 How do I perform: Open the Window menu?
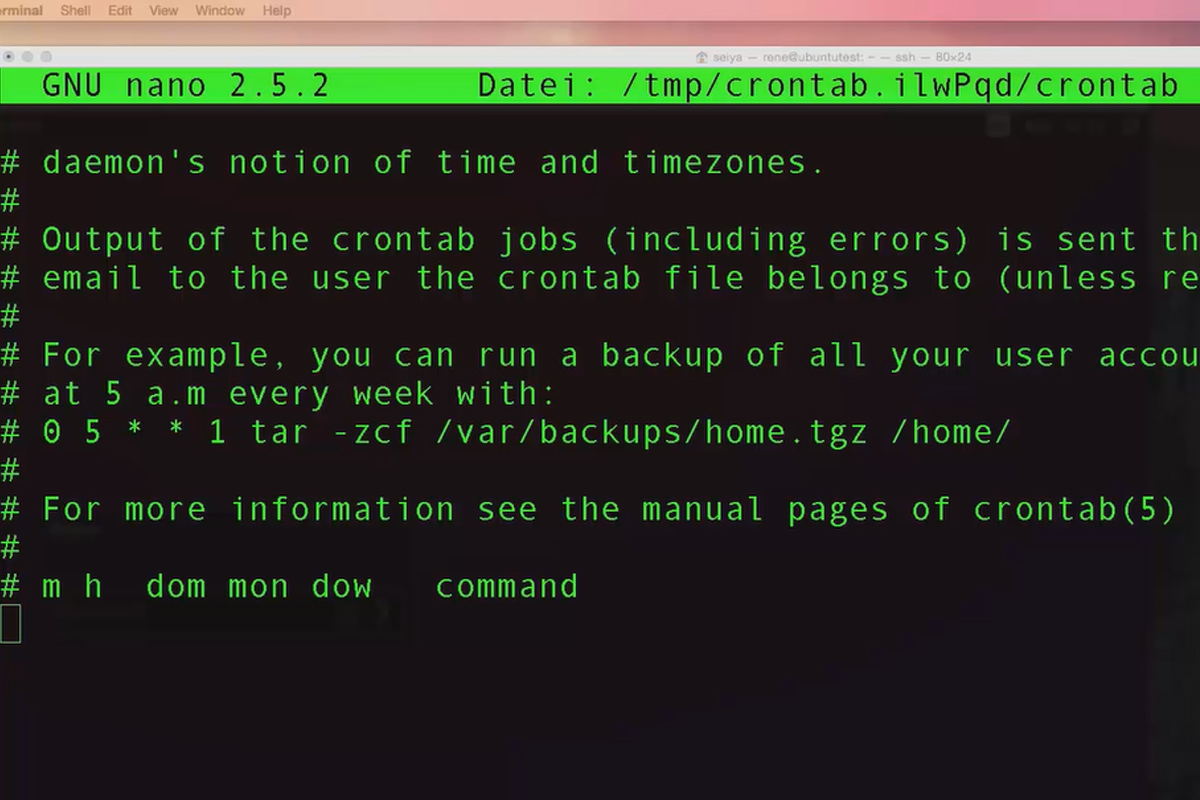click(x=220, y=11)
